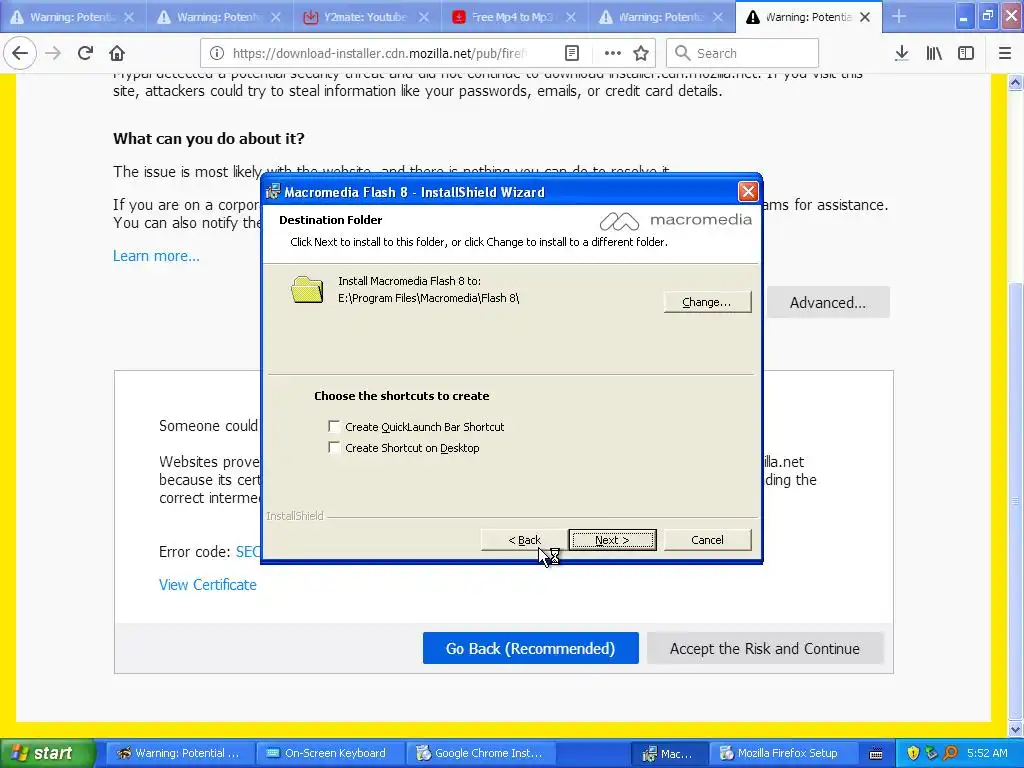The image size is (1024, 768).
Task: Click Next in the installer wizard
Action: tap(612, 540)
